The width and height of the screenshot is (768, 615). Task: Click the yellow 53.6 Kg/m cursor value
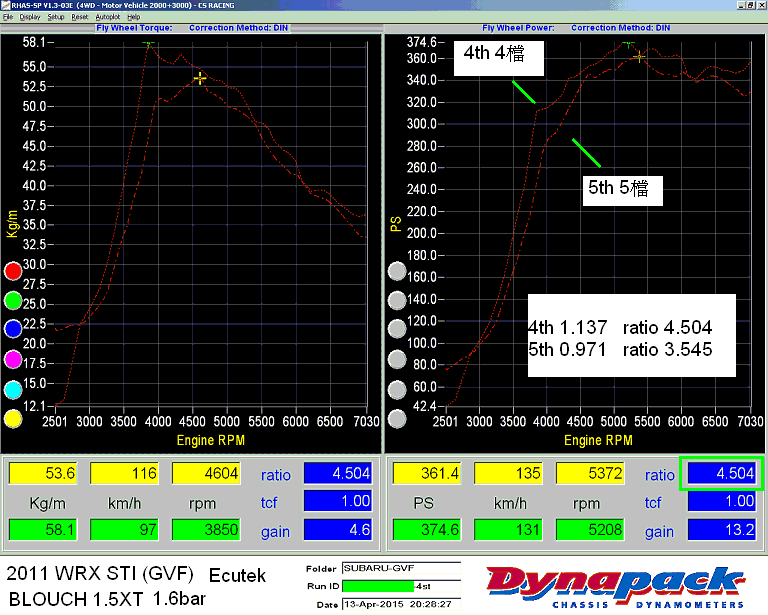coord(43,473)
